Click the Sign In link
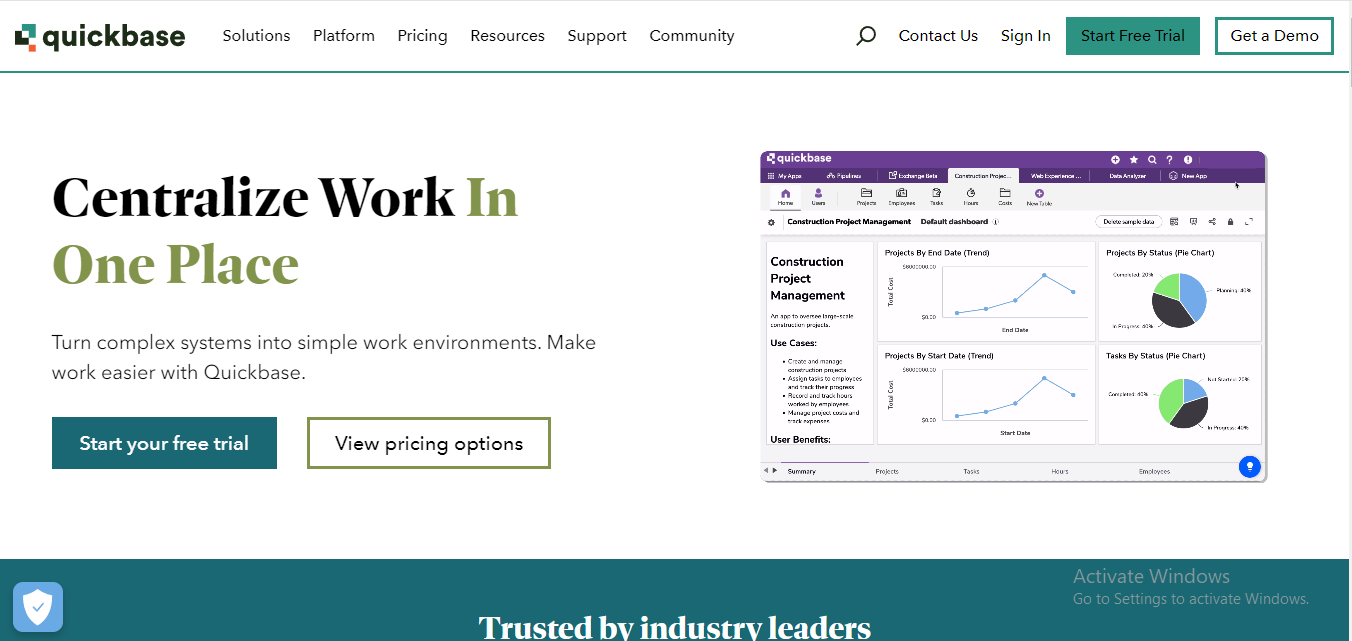The image size is (1352, 641). point(1025,36)
